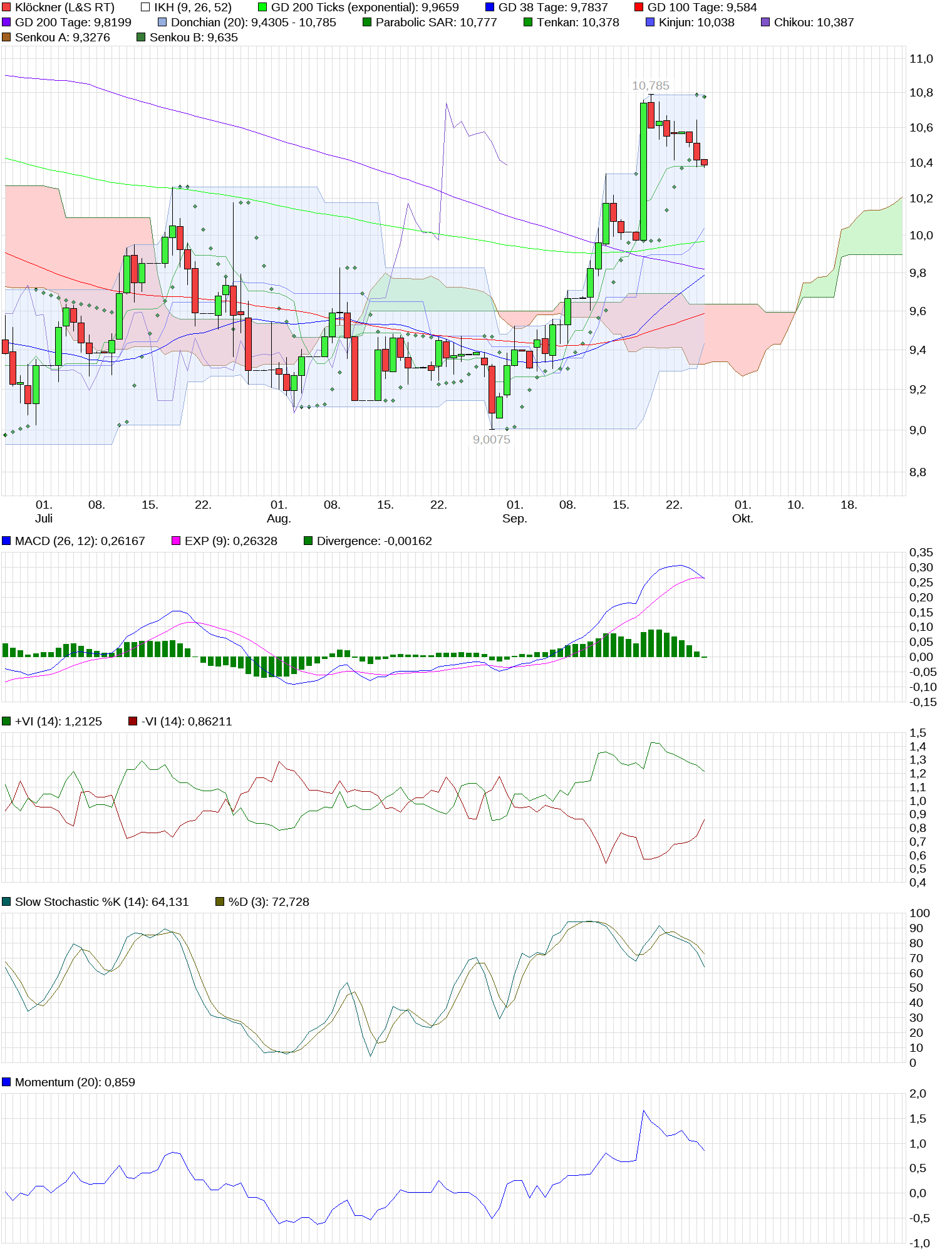The image size is (952, 1256).
Task: Select the "IKH (9, 26, 52)" legend label
Action: 193,8
